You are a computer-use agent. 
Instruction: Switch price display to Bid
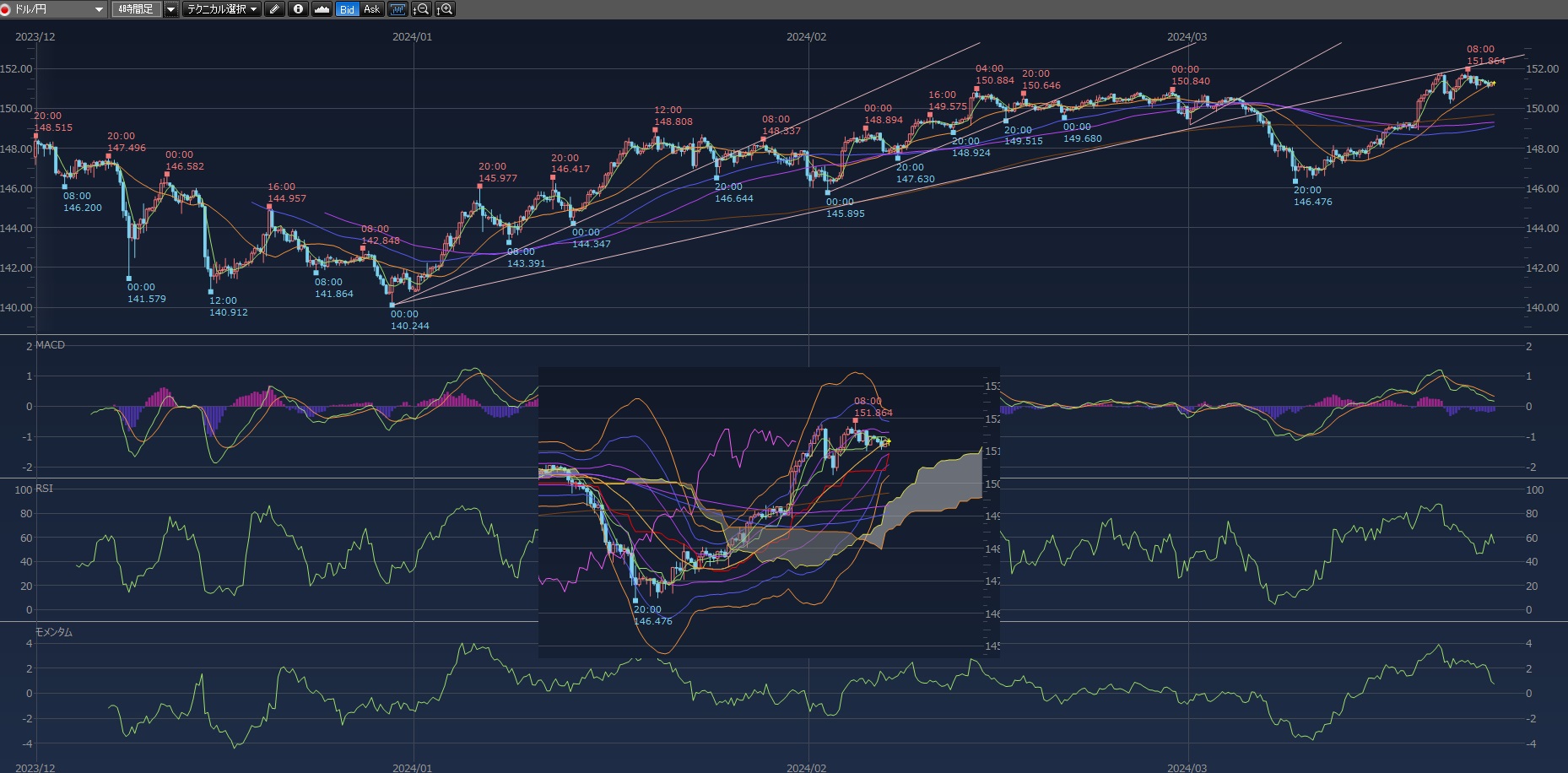click(347, 9)
